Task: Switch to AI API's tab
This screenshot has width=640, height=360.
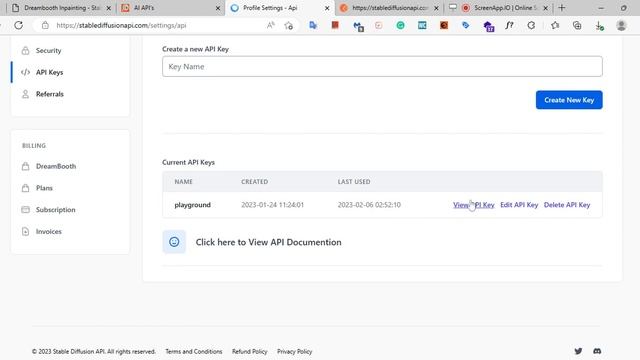Action: (171, 8)
